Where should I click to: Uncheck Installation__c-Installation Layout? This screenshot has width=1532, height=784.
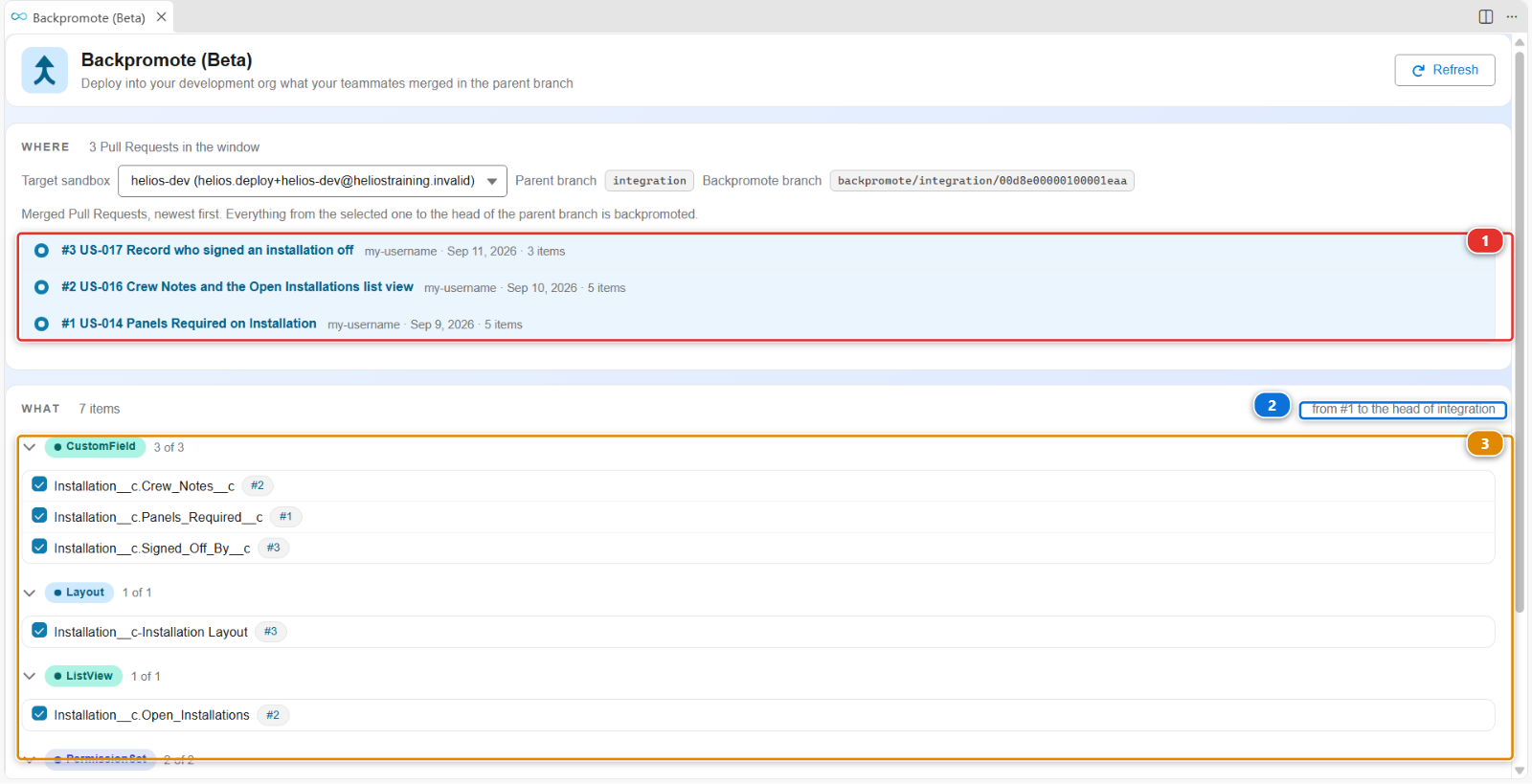click(39, 630)
